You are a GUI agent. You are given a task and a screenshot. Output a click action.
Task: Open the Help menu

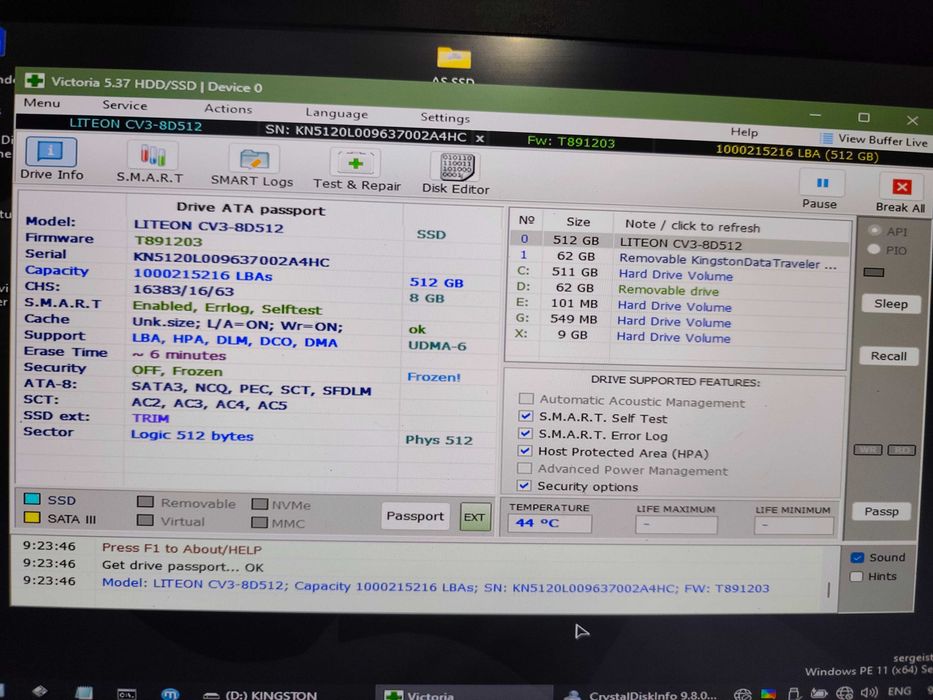click(744, 132)
